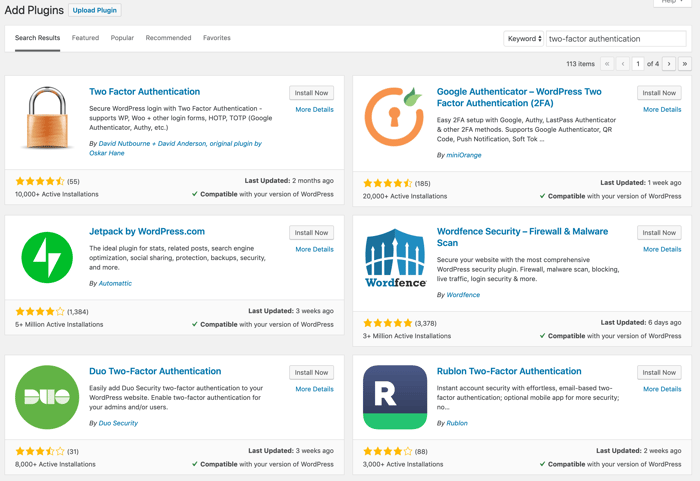Viewport: 700px width, 481px height.
Task: Click '20,000+ Active Installations' text
Action: (405, 196)
